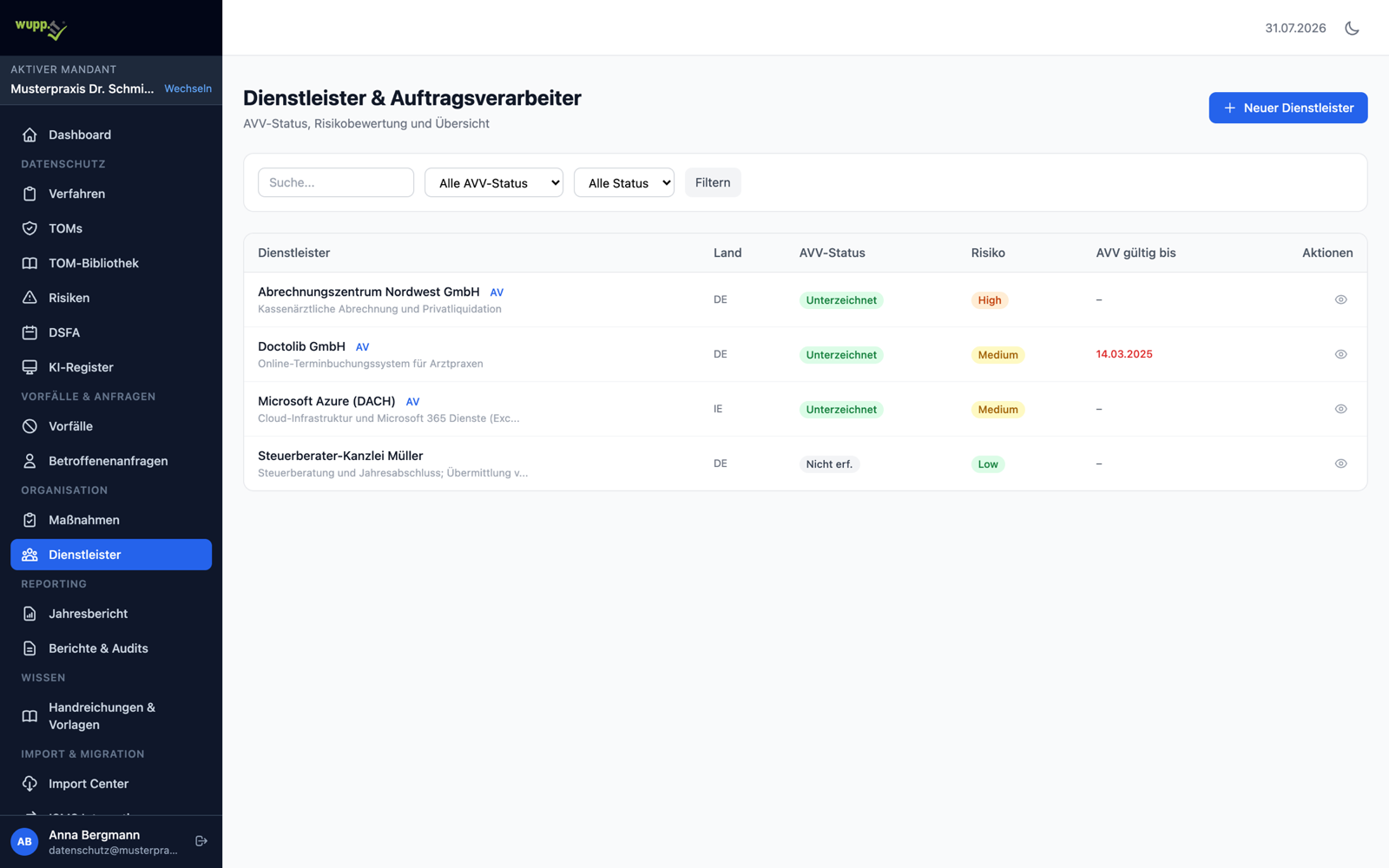The width and height of the screenshot is (1389, 868).
Task: Click the Dienstleister column header
Action: (293, 253)
